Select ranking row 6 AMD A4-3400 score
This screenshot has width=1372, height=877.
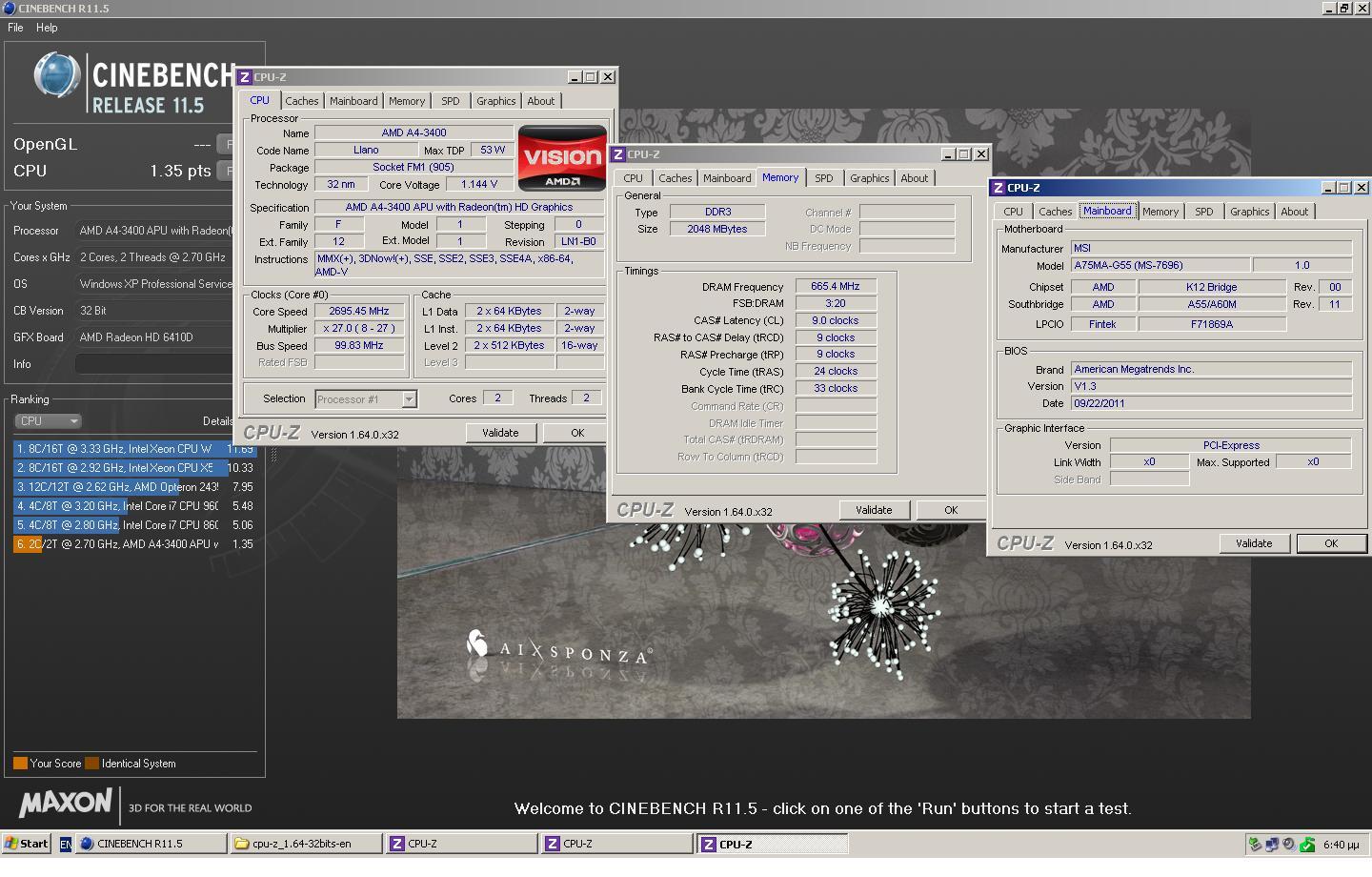134,544
